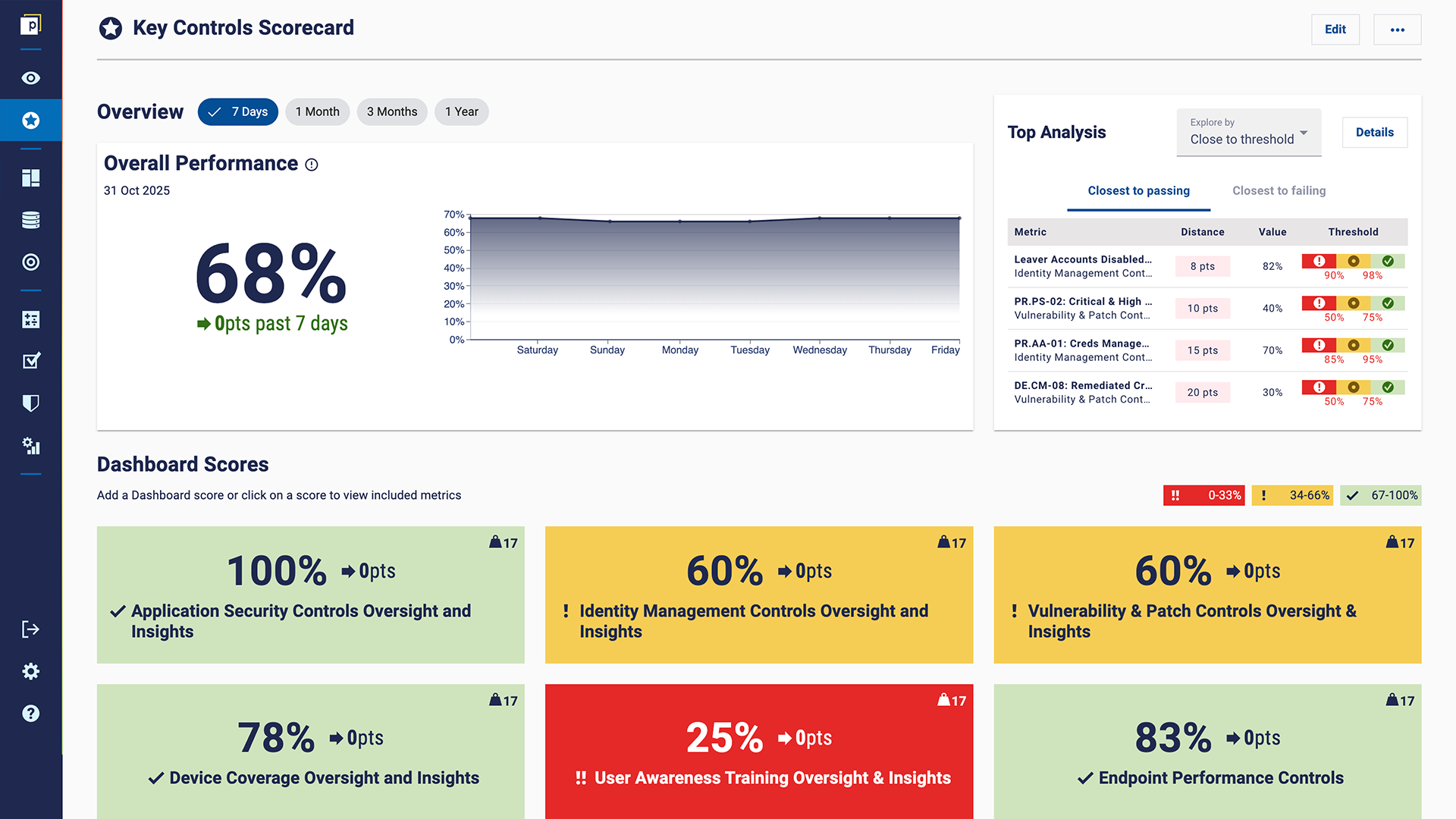Open the Explore by Close to threshold dropdown
Viewport: 1456px width, 819px height.
(1248, 133)
